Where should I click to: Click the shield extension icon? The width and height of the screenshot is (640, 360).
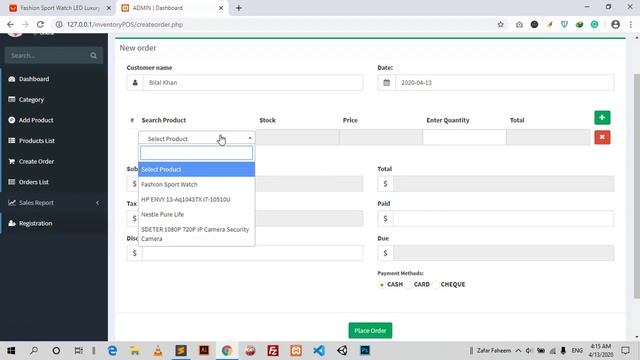point(564,24)
